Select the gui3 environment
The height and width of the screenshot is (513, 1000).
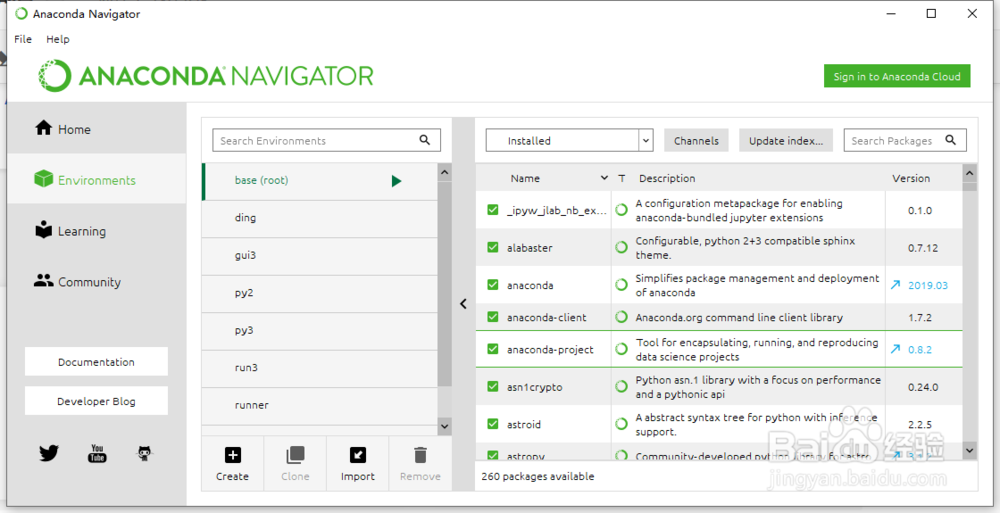[x=320, y=256]
